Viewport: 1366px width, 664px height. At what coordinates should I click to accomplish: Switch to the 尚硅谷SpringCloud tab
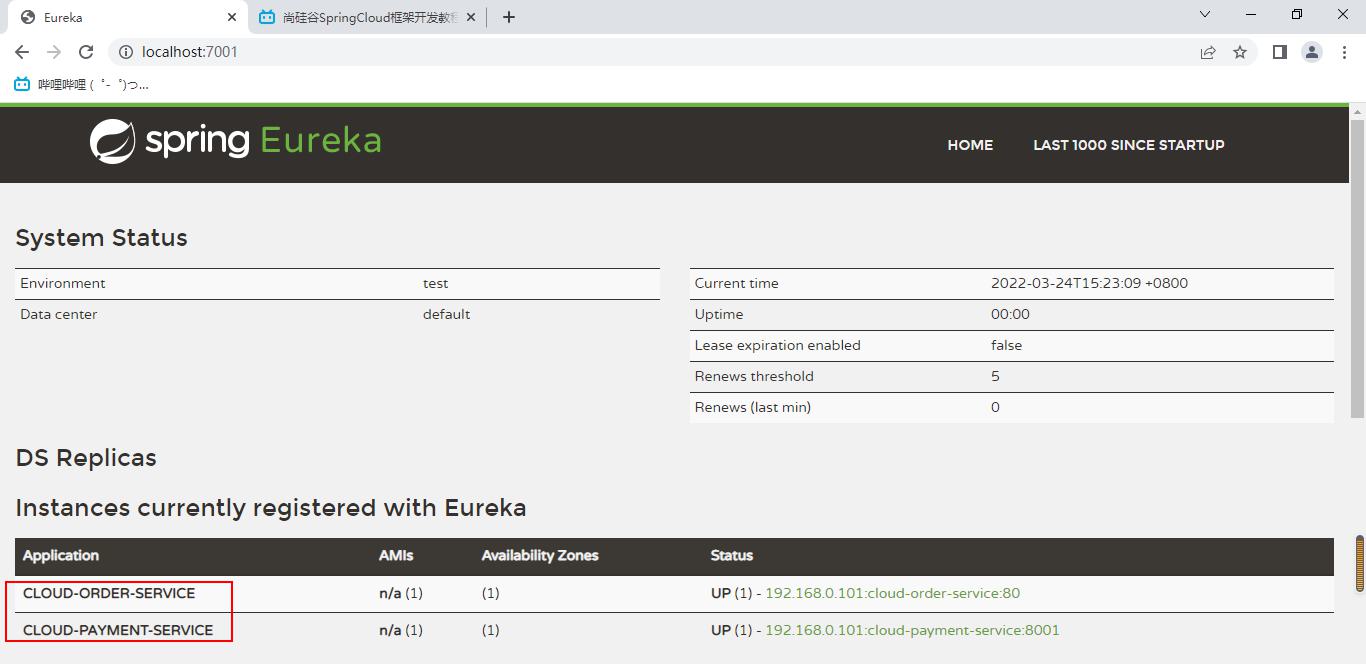tap(367, 17)
